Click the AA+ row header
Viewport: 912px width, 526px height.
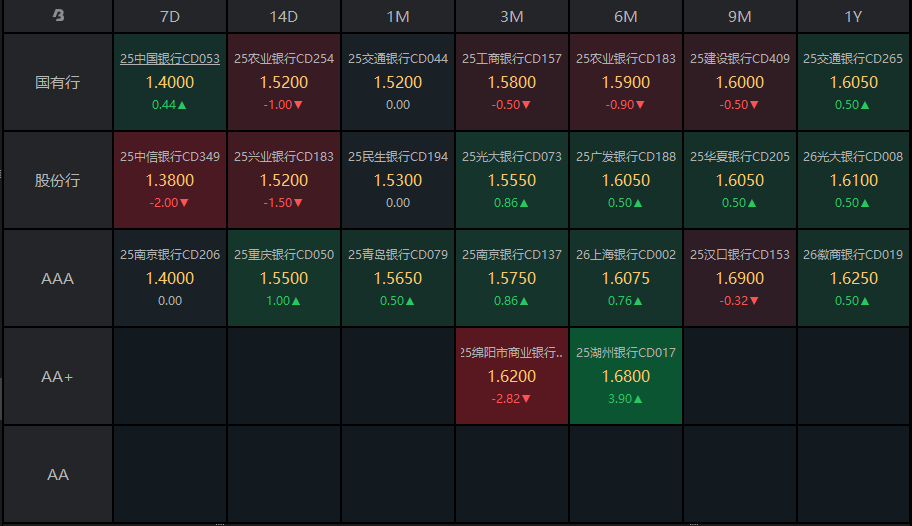tap(58, 376)
